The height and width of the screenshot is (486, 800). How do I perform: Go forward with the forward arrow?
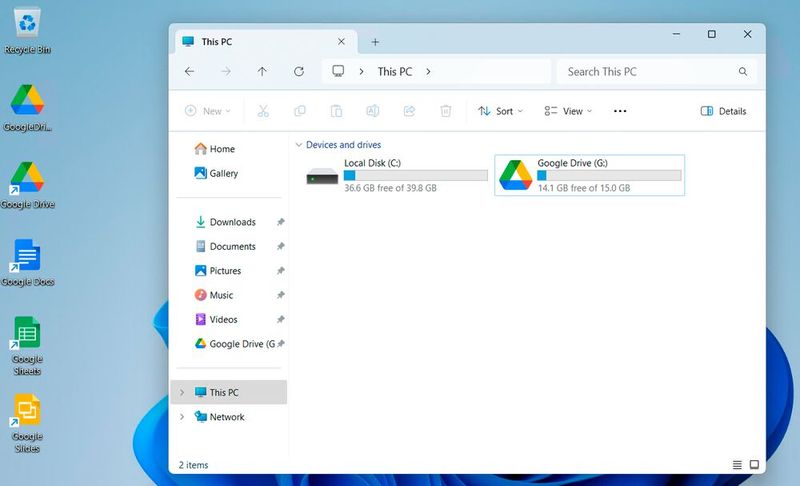coord(226,71)
